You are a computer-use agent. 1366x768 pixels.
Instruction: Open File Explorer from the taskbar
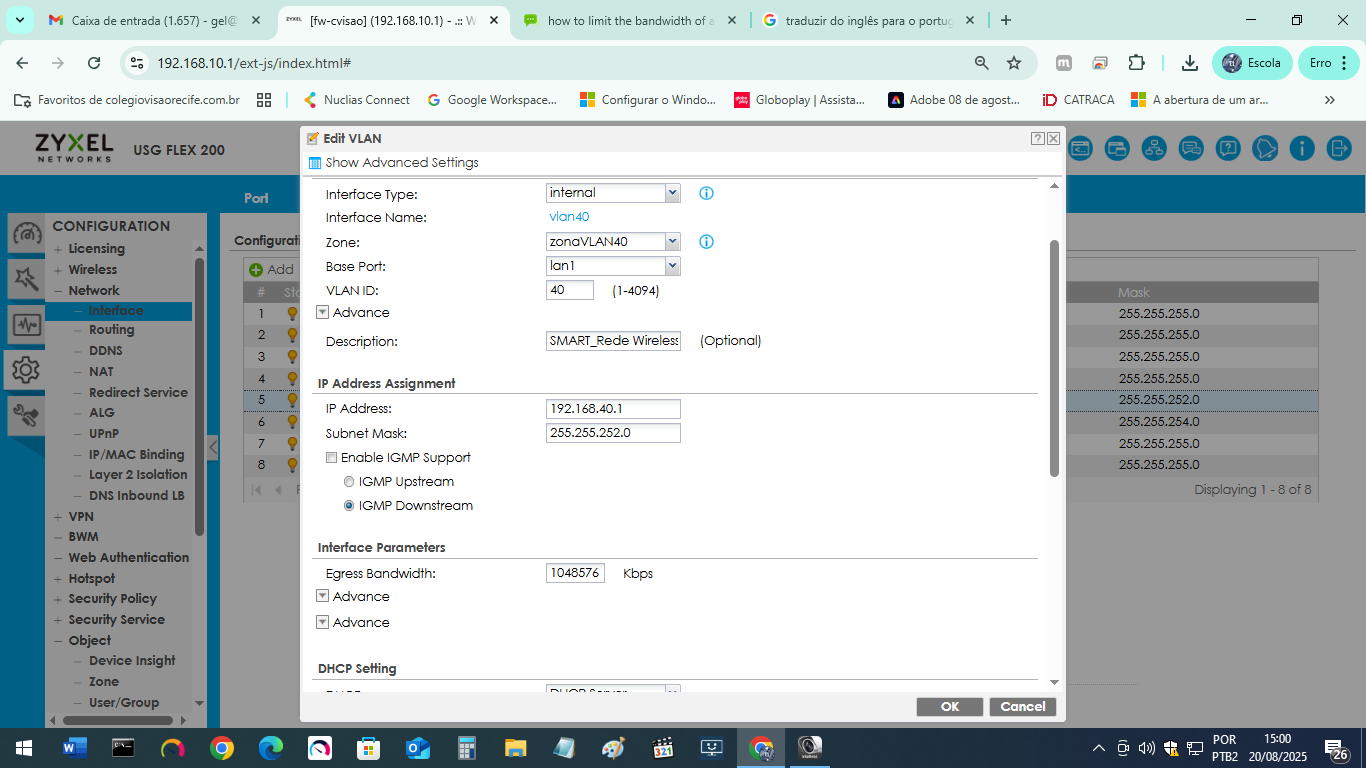515,748
